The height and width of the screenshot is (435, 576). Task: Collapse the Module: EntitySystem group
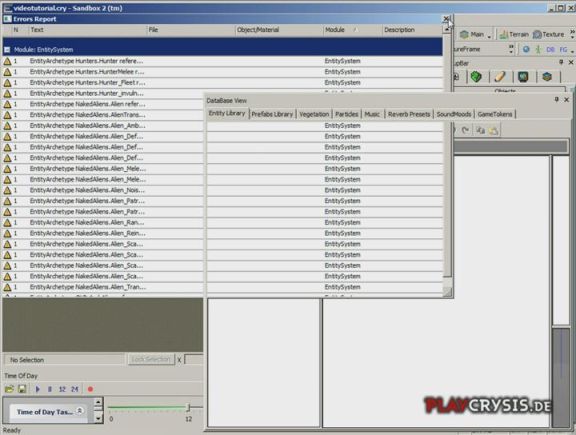click(x=7, y=50)
